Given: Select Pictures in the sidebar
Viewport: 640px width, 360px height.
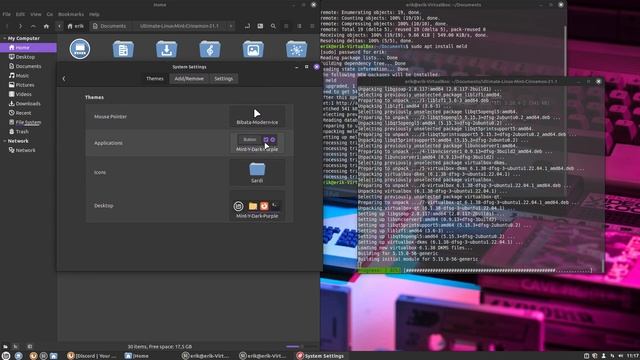Looking at the screenshot, I should [x=28, y=85].
